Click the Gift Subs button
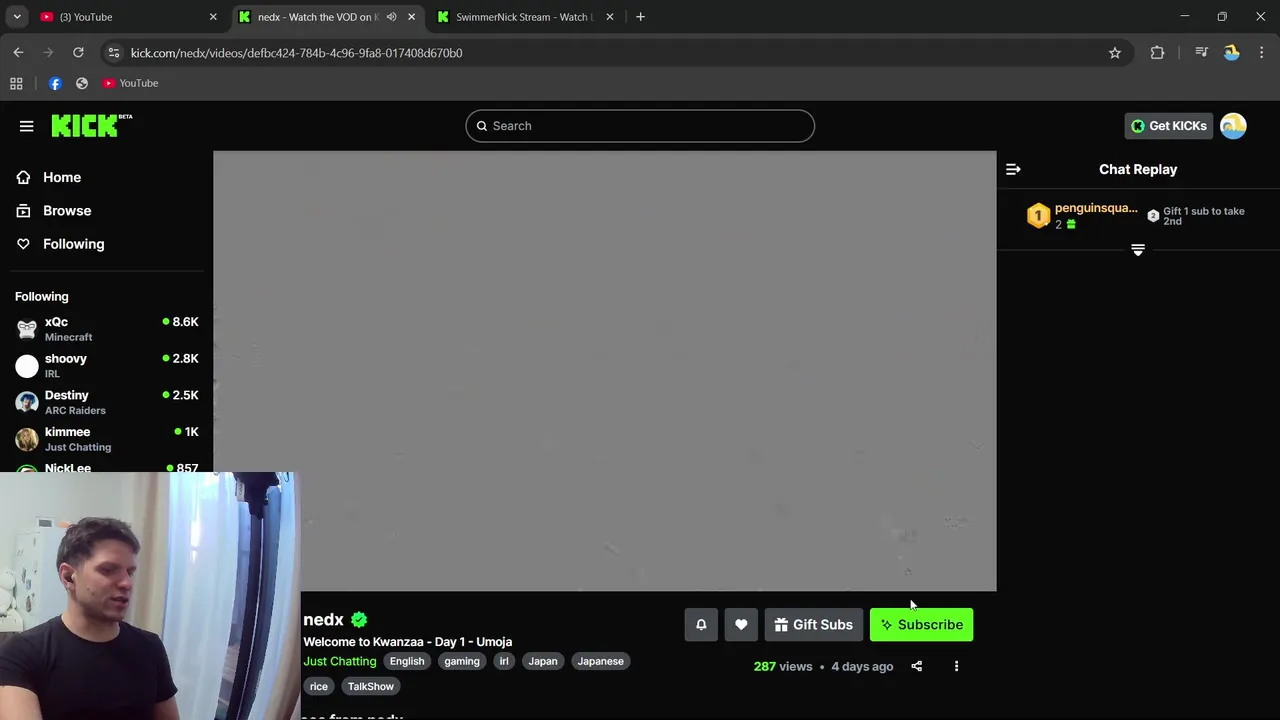Viewport: 1280px width, 720px height. pyautogui.click(x=813, y=625)
